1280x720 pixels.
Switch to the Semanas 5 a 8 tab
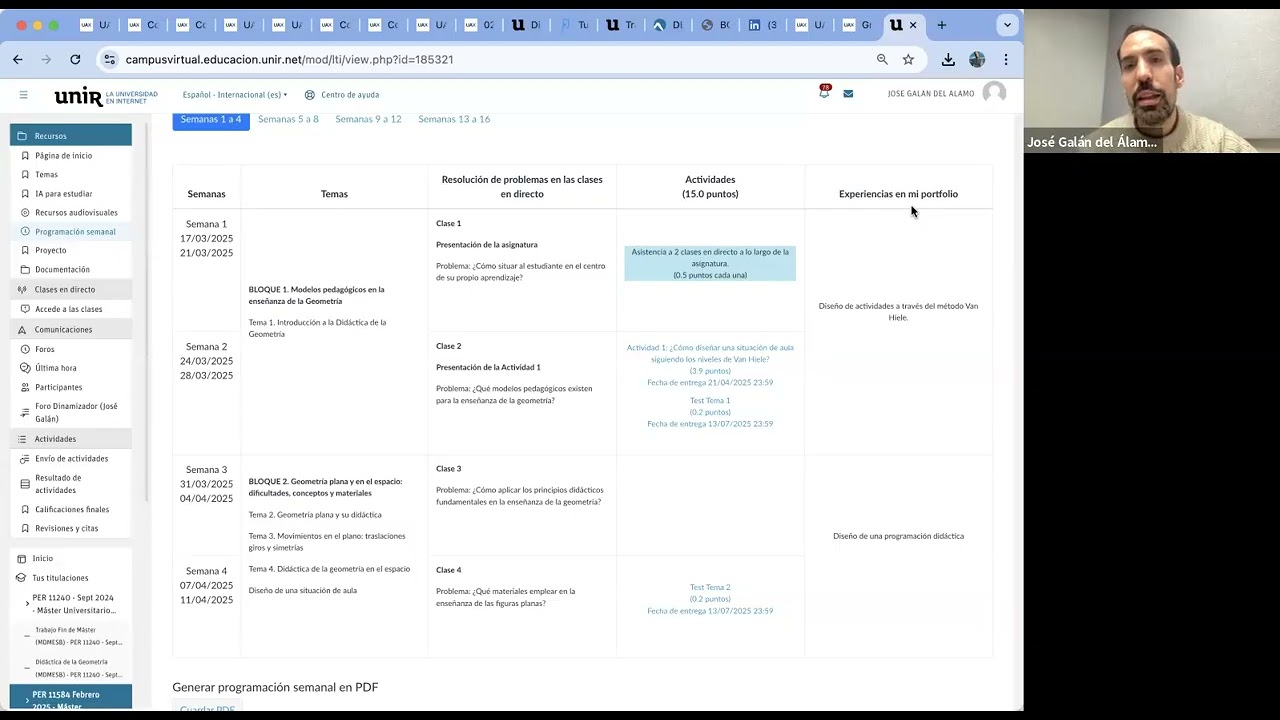coord(288,120)
